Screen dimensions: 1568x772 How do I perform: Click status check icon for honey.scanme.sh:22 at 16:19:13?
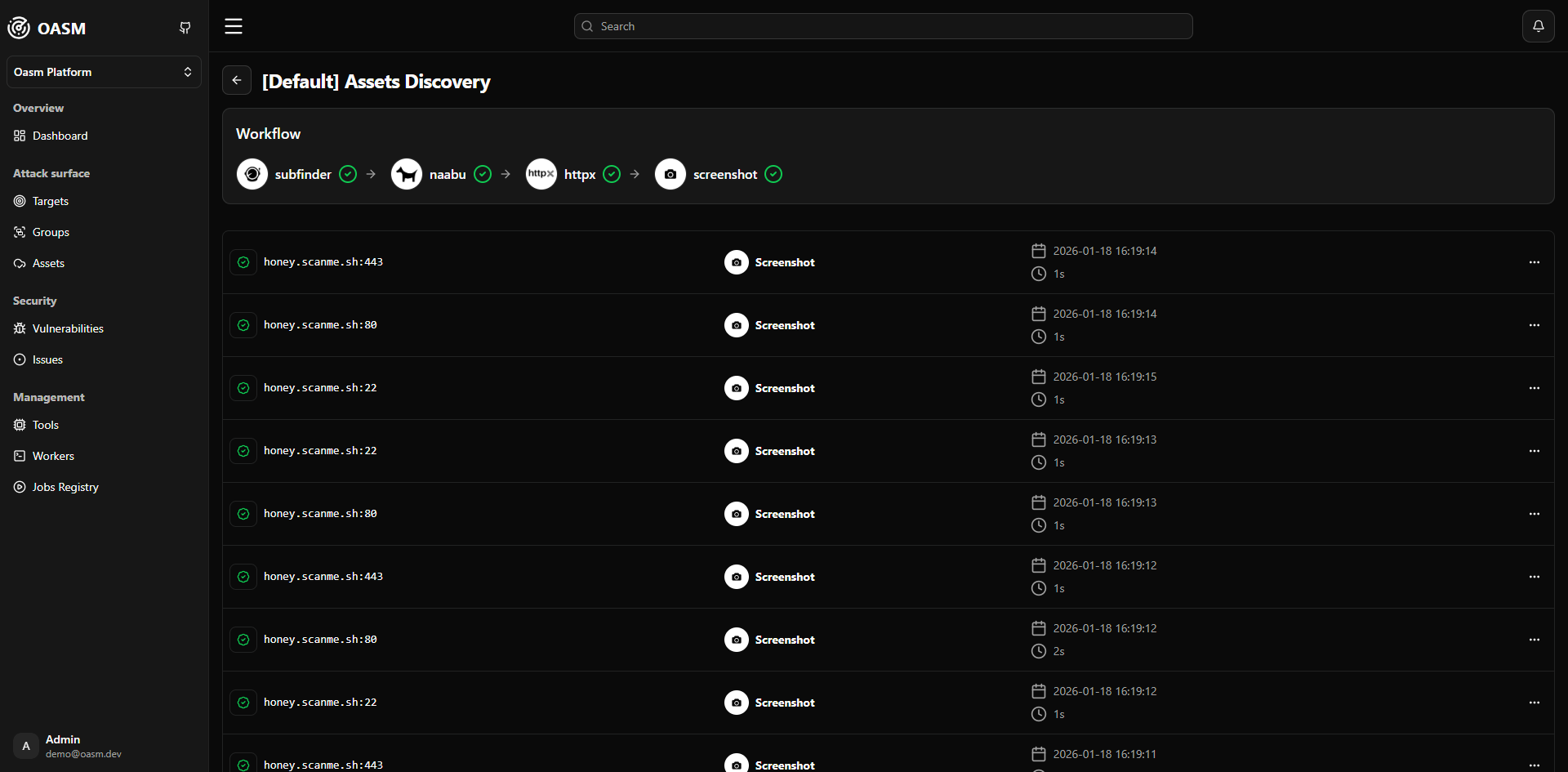[243, 451]
